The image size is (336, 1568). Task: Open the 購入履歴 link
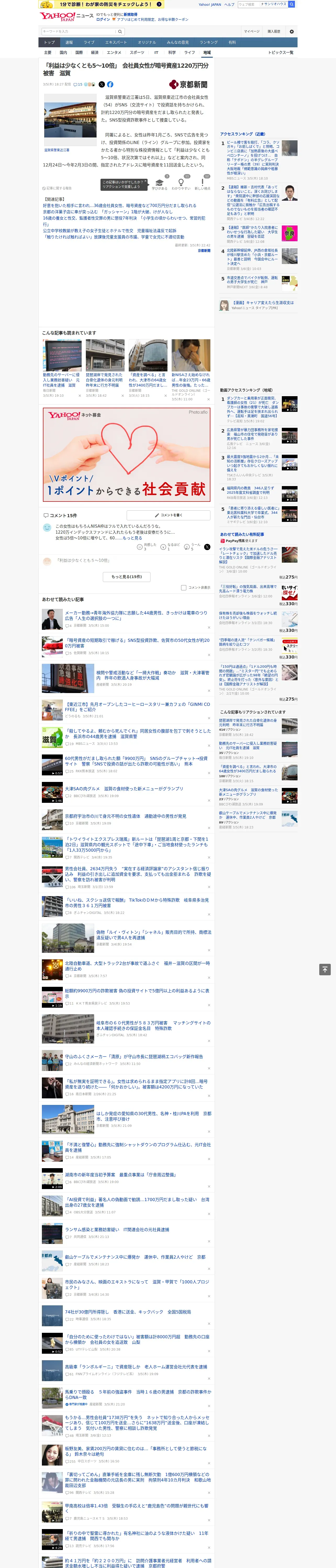tap(274, 31)
